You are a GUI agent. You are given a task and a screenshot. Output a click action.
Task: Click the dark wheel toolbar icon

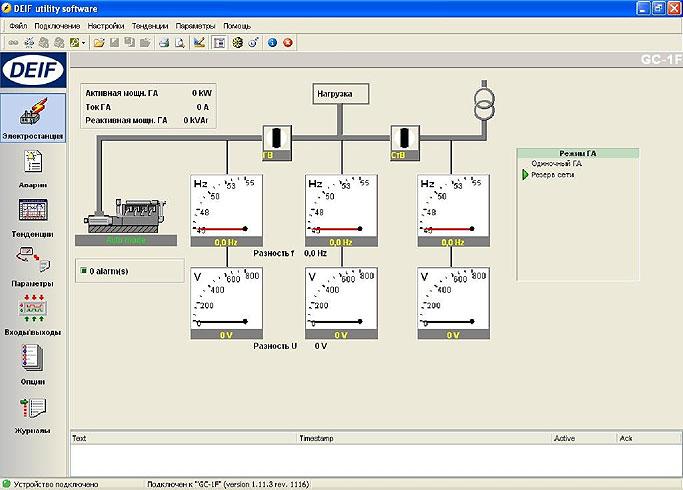[237, 43]
